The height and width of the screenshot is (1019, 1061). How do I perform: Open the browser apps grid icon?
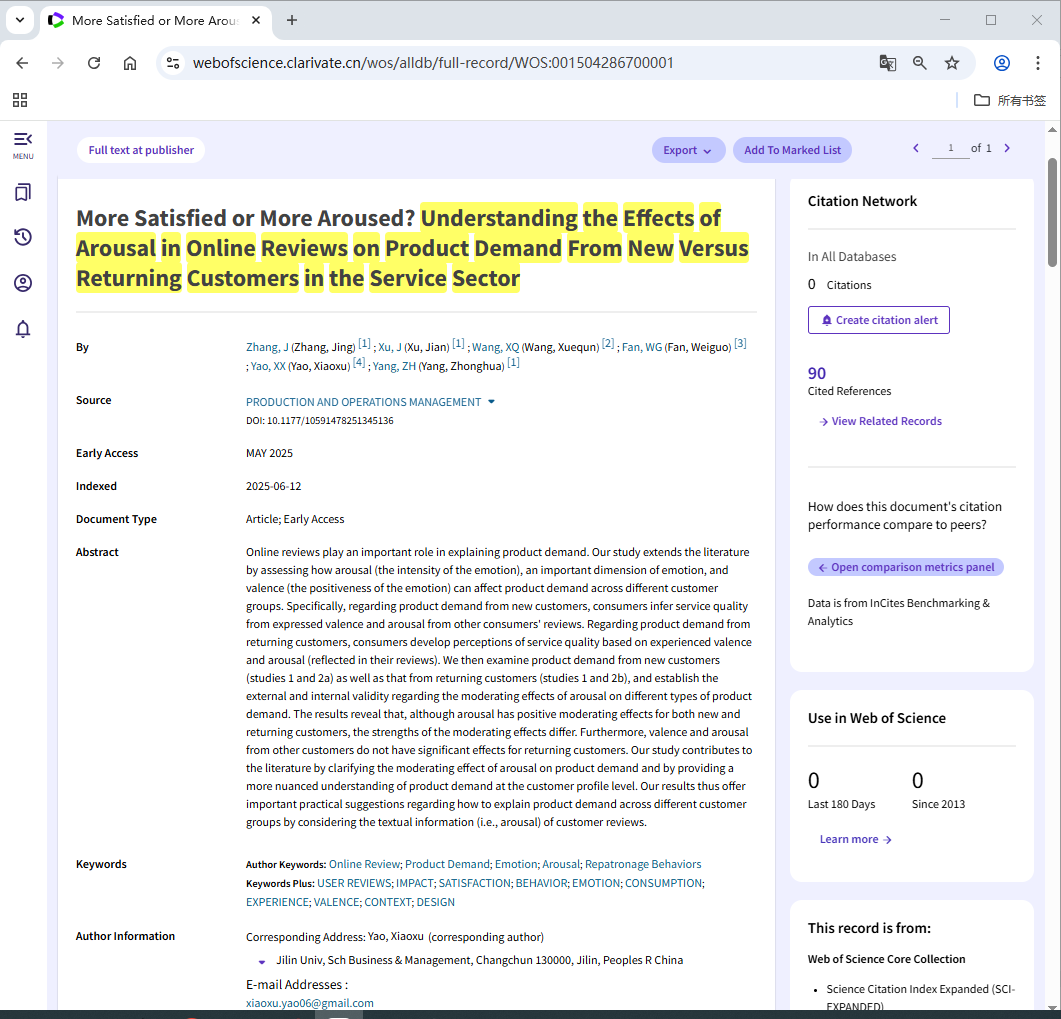pyautogui.click(x=20, y=100)
